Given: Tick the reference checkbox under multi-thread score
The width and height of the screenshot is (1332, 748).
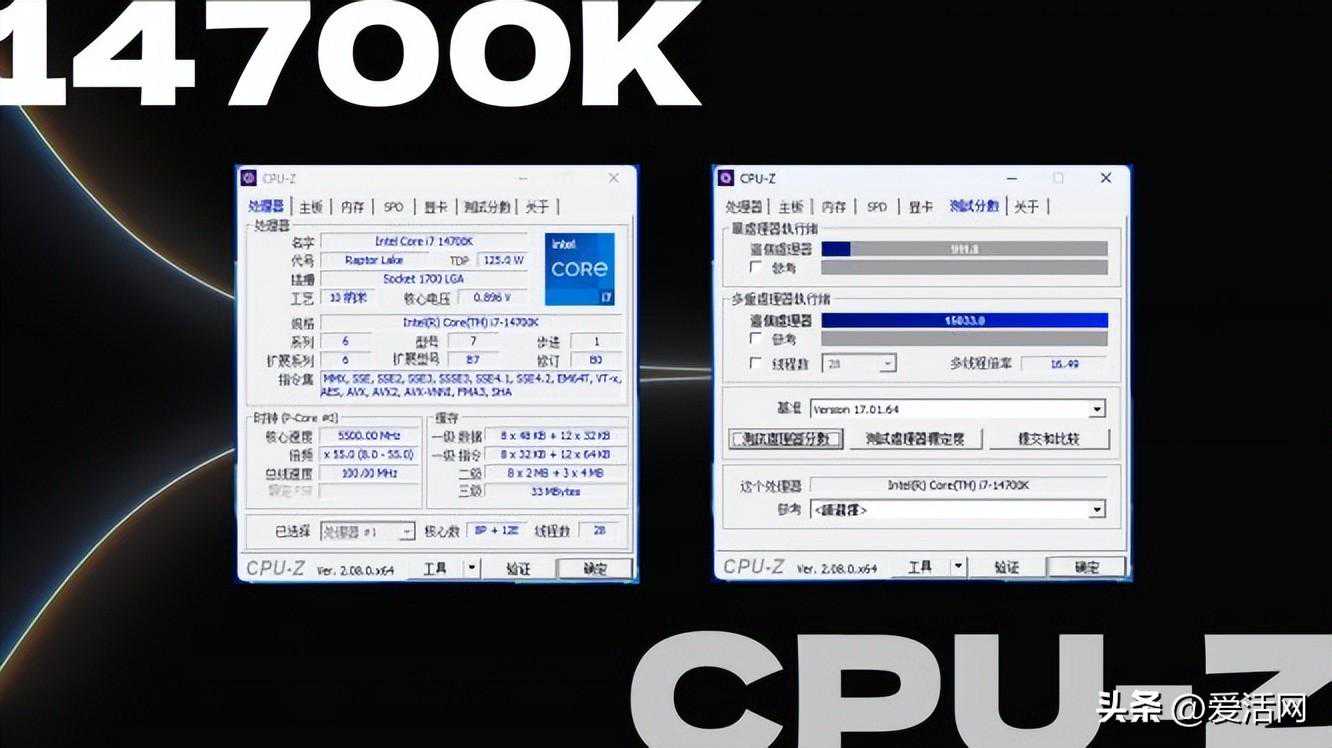Looking at the screenshot, I should [757, 339].
